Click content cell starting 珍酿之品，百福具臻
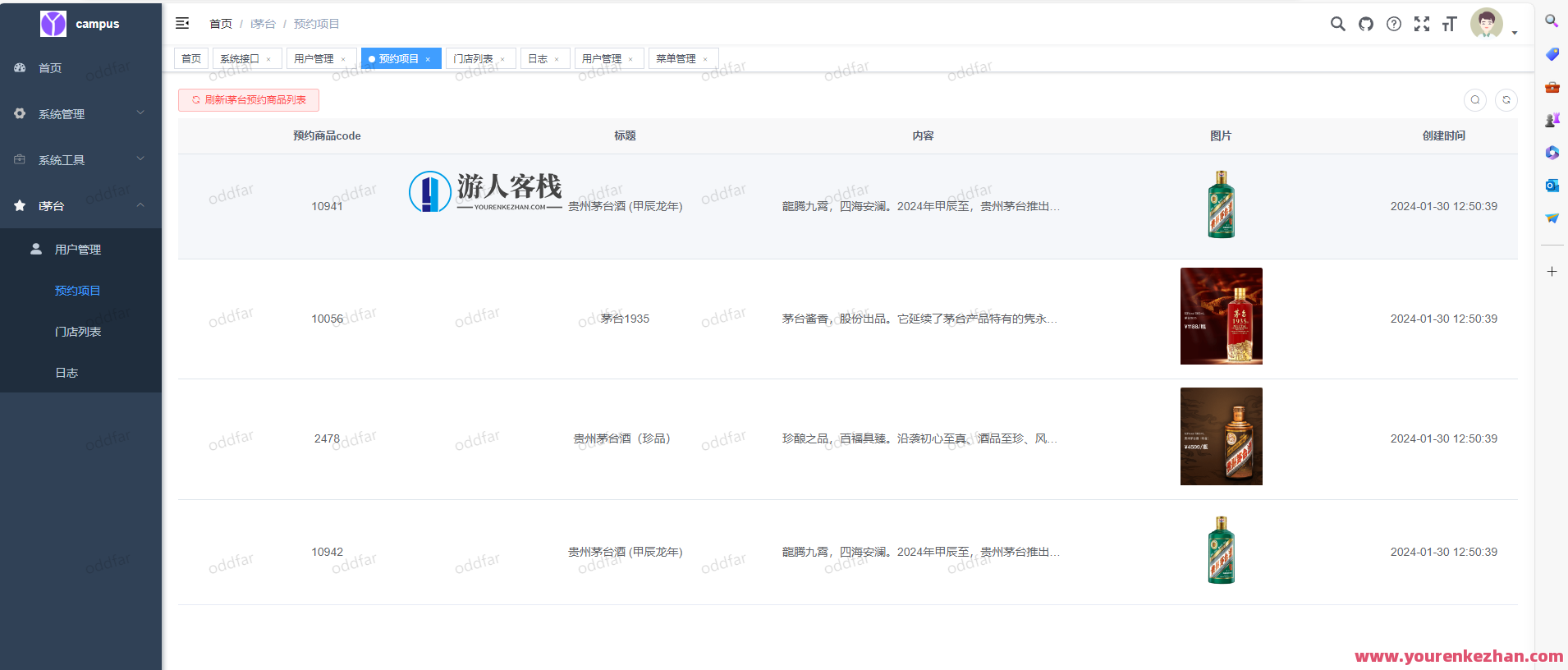This screenshot has height=670, width=1568. click(919, 438)
